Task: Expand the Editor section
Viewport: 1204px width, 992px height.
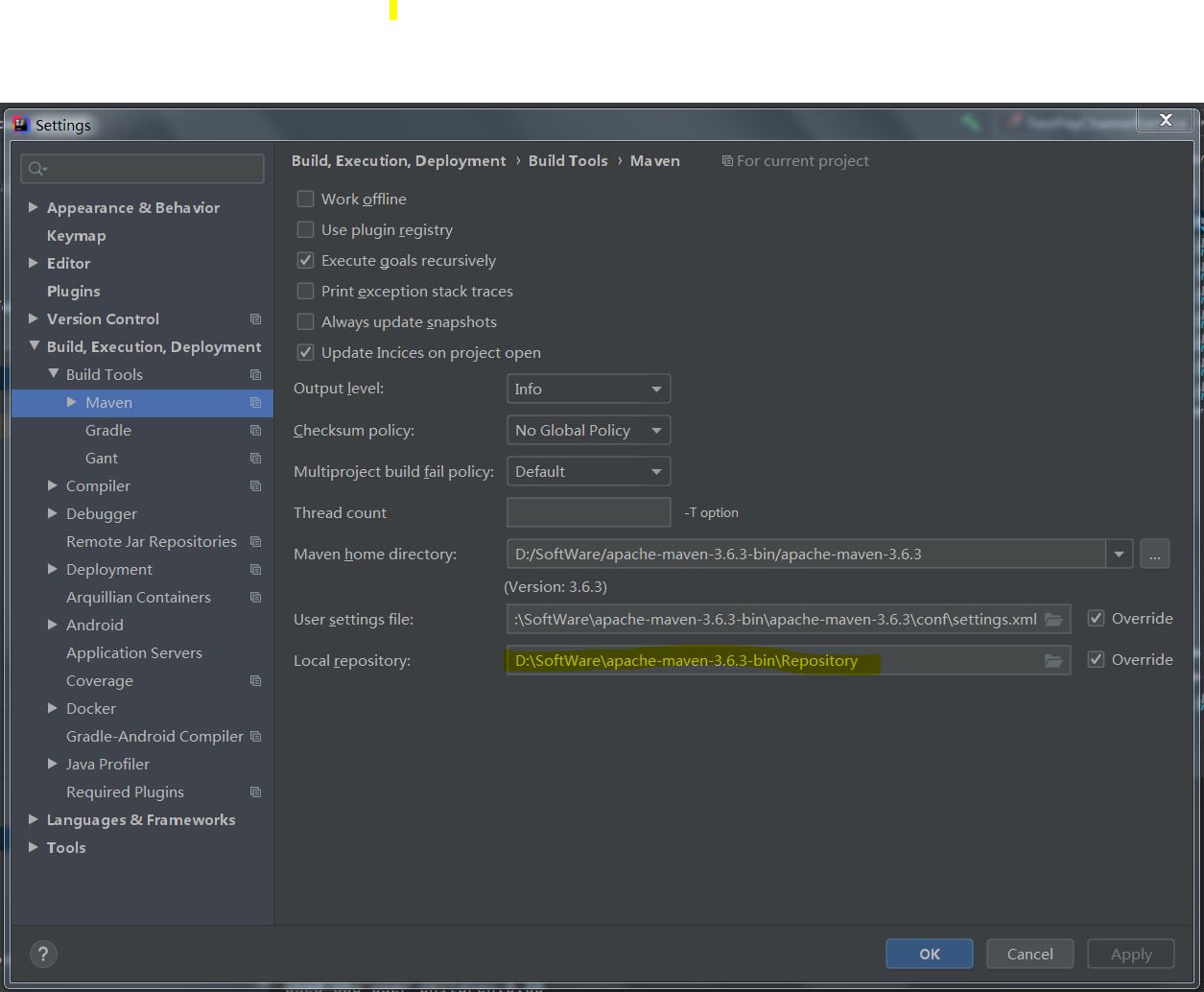Action: pos(34,263)
